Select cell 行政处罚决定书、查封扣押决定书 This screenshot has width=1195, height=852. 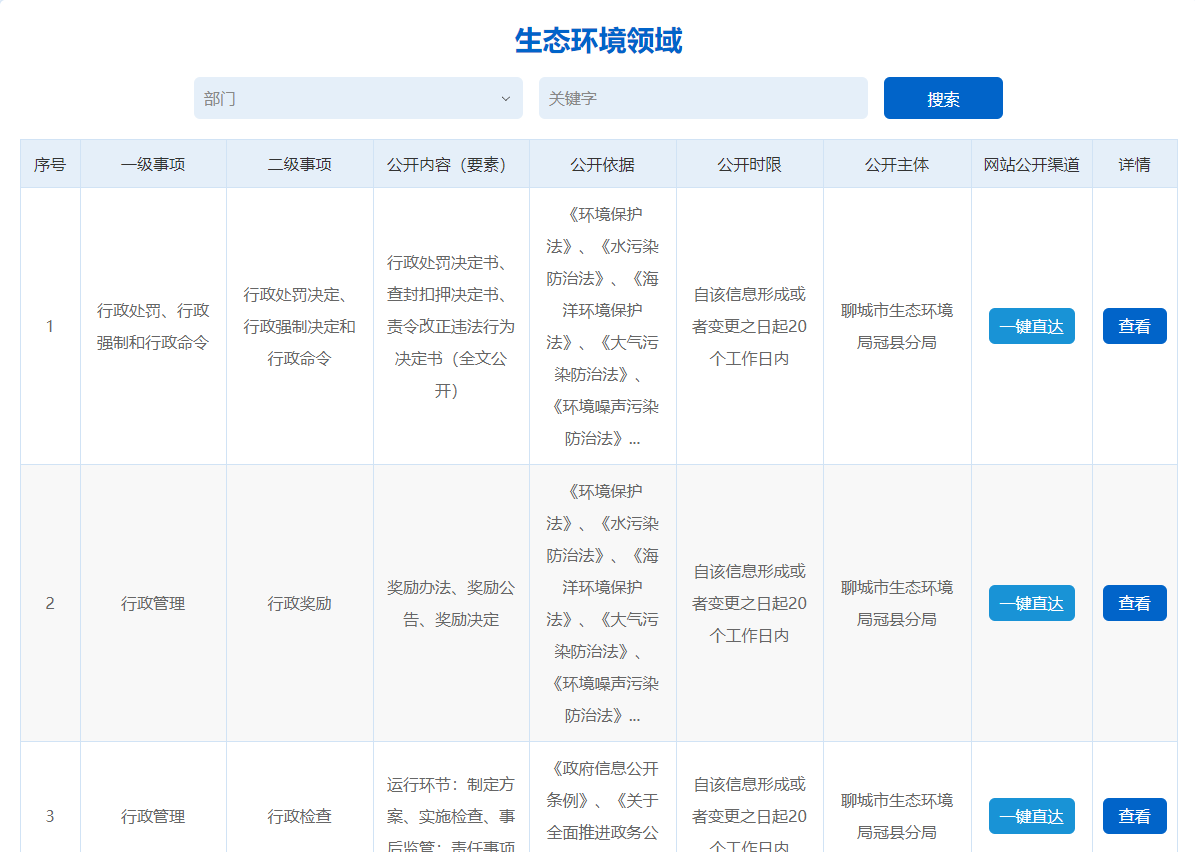click(x=451, y=326)
